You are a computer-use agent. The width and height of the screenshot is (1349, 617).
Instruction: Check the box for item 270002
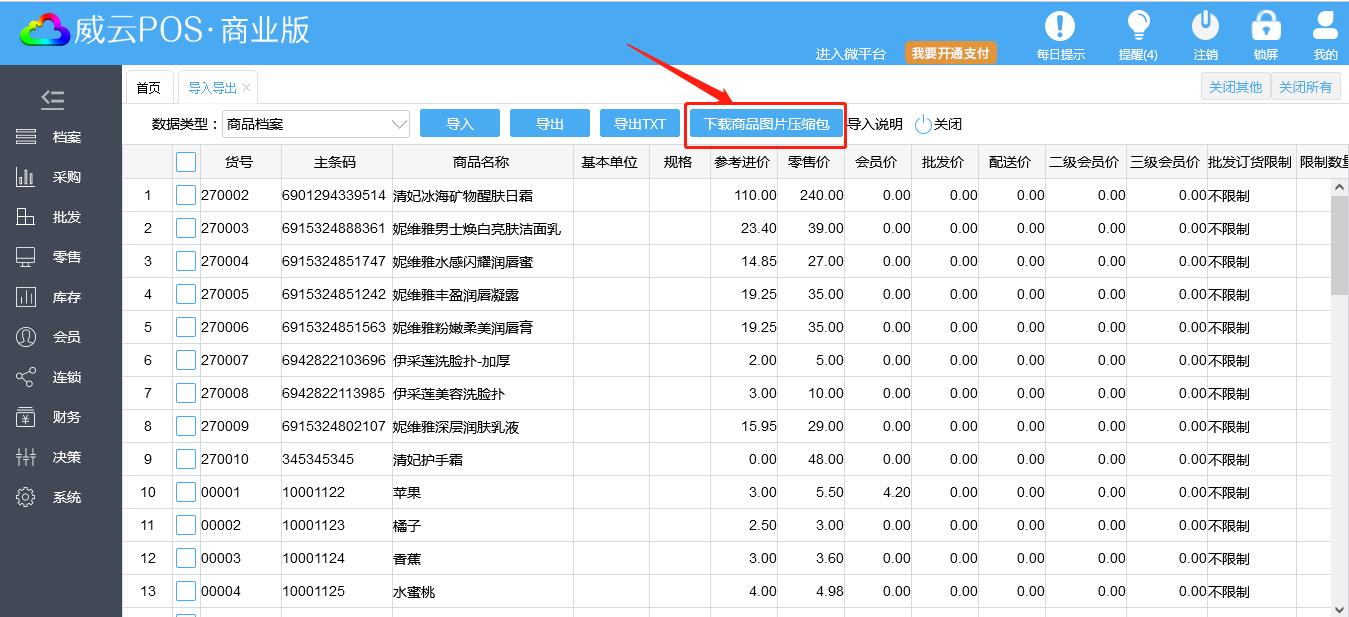coord(186,195)
